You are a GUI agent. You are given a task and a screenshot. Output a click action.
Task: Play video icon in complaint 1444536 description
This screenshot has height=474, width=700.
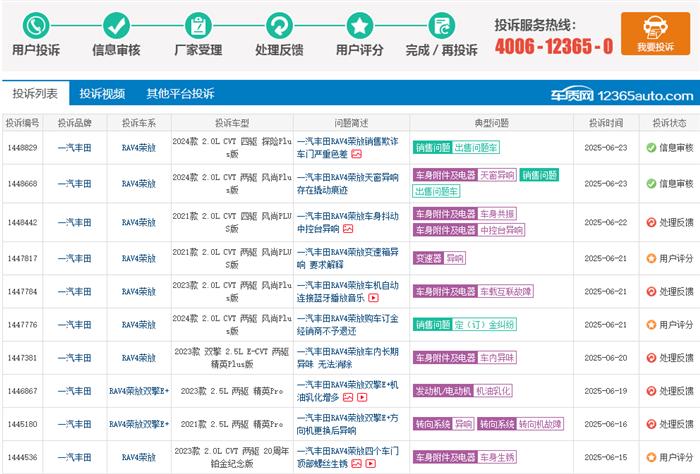[371, 464]
